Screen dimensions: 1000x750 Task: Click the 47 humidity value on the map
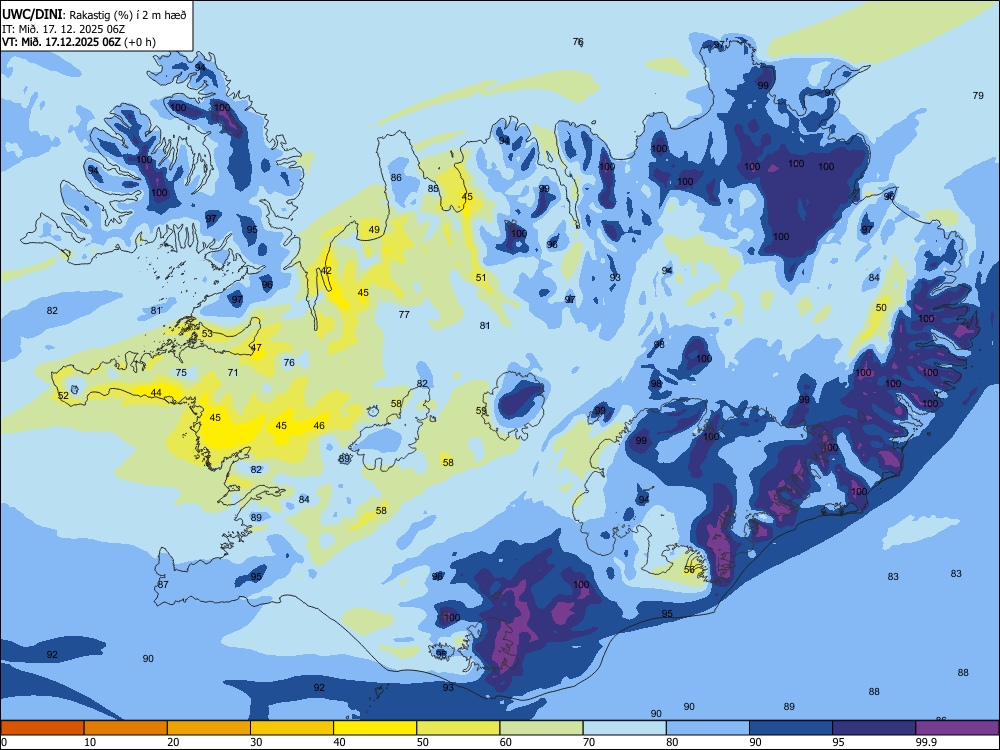coord(256,348)
